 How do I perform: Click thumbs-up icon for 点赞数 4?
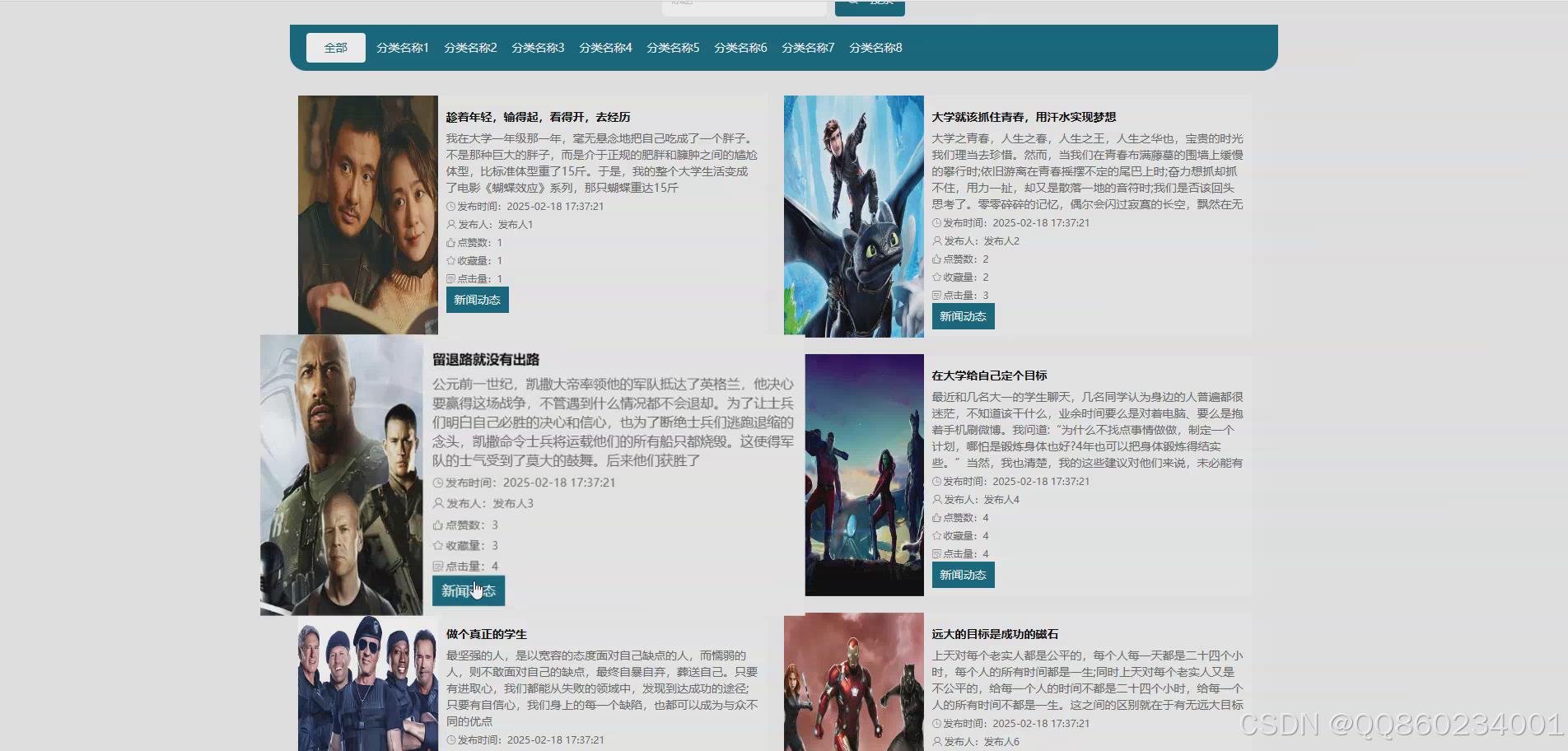tap(936, 518)
